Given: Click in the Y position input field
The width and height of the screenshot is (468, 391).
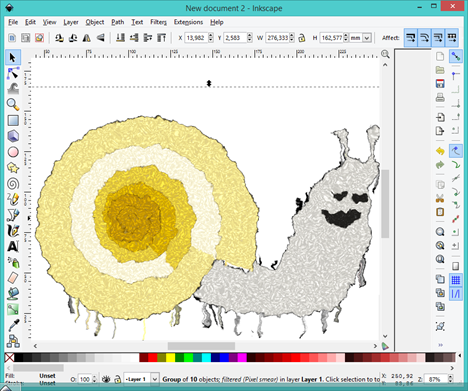Looking at the screenshot, I should pyautogui.click(x=235, y=38).
